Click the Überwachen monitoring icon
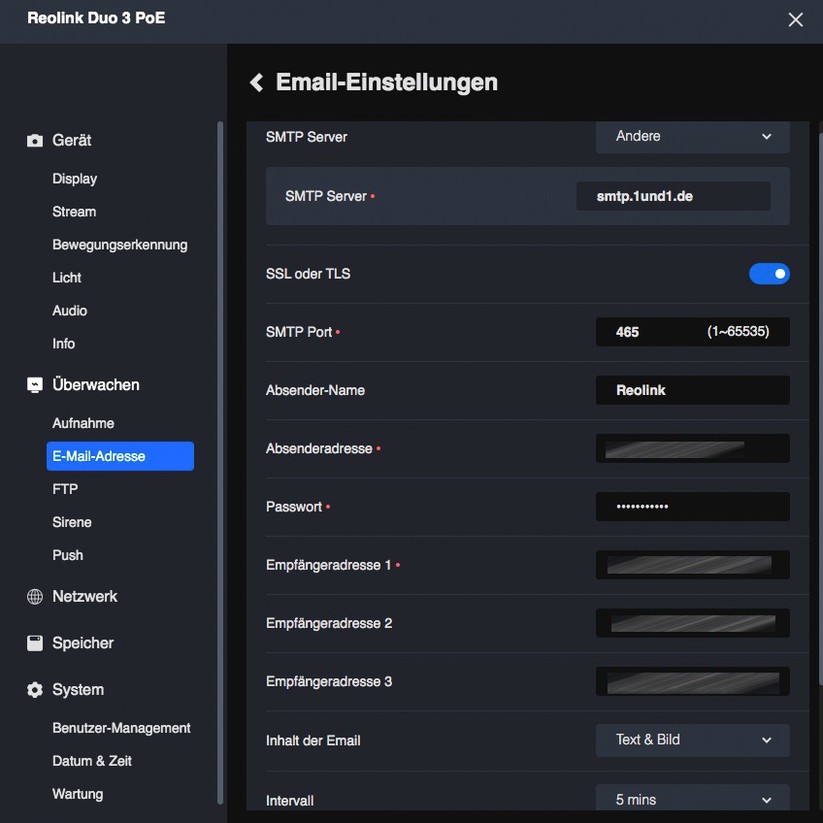Screen dimensions: 823x823 [x=33, y=384]
